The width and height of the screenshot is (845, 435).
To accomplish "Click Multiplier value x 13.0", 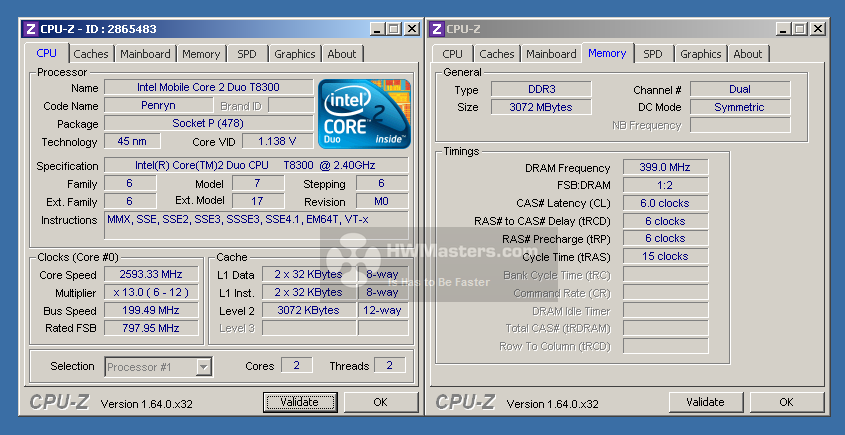I will (x=151, y=292).
